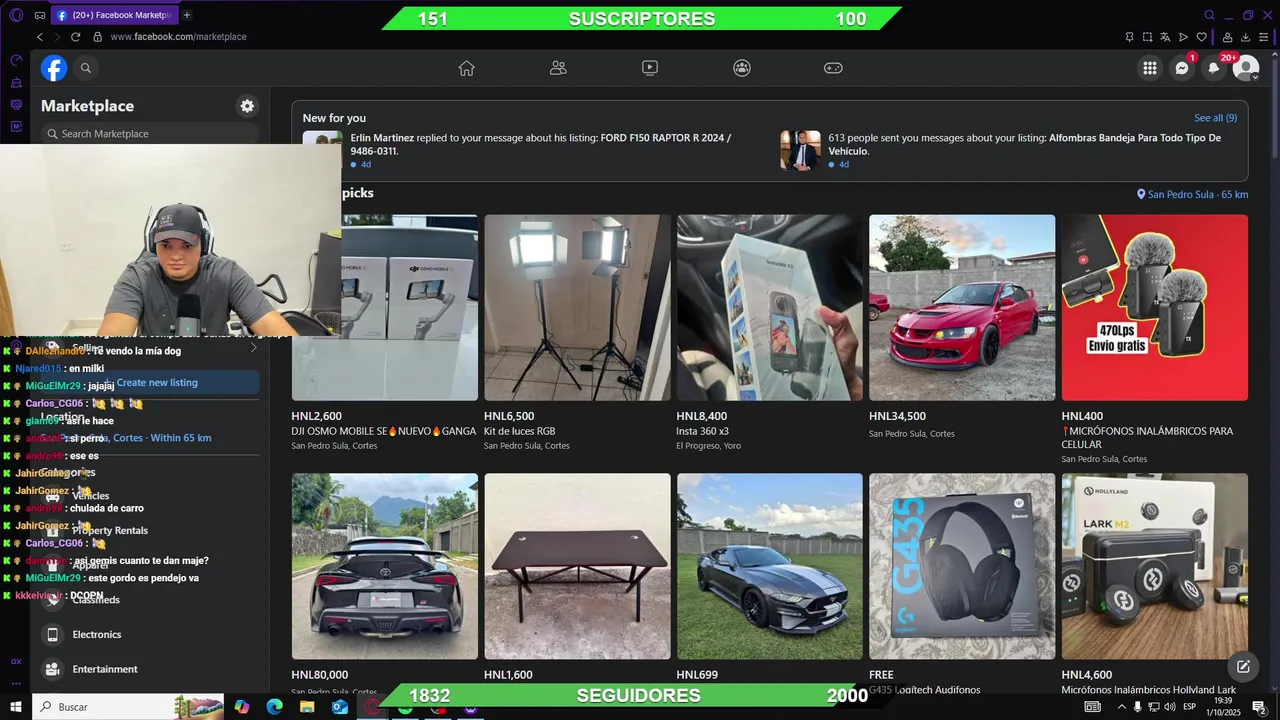Open the Groups icon in top navigation
The image size is (1280, 720).
point(742,68)
